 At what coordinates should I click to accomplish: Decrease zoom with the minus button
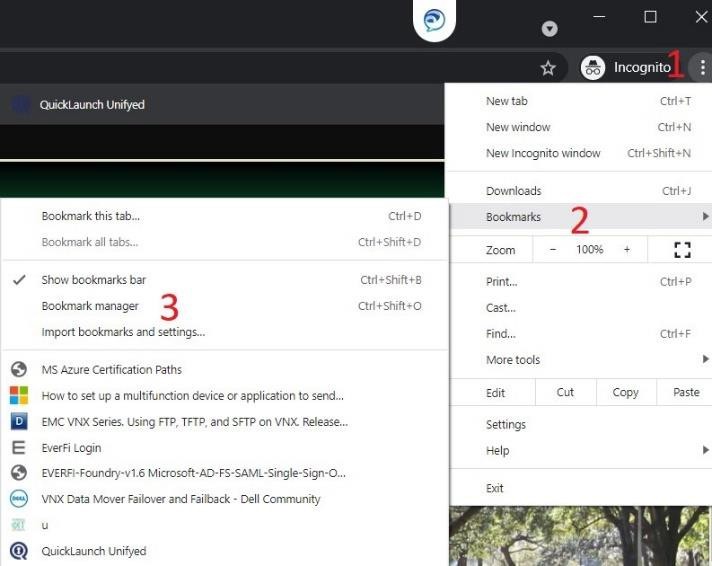coord(553,249)
